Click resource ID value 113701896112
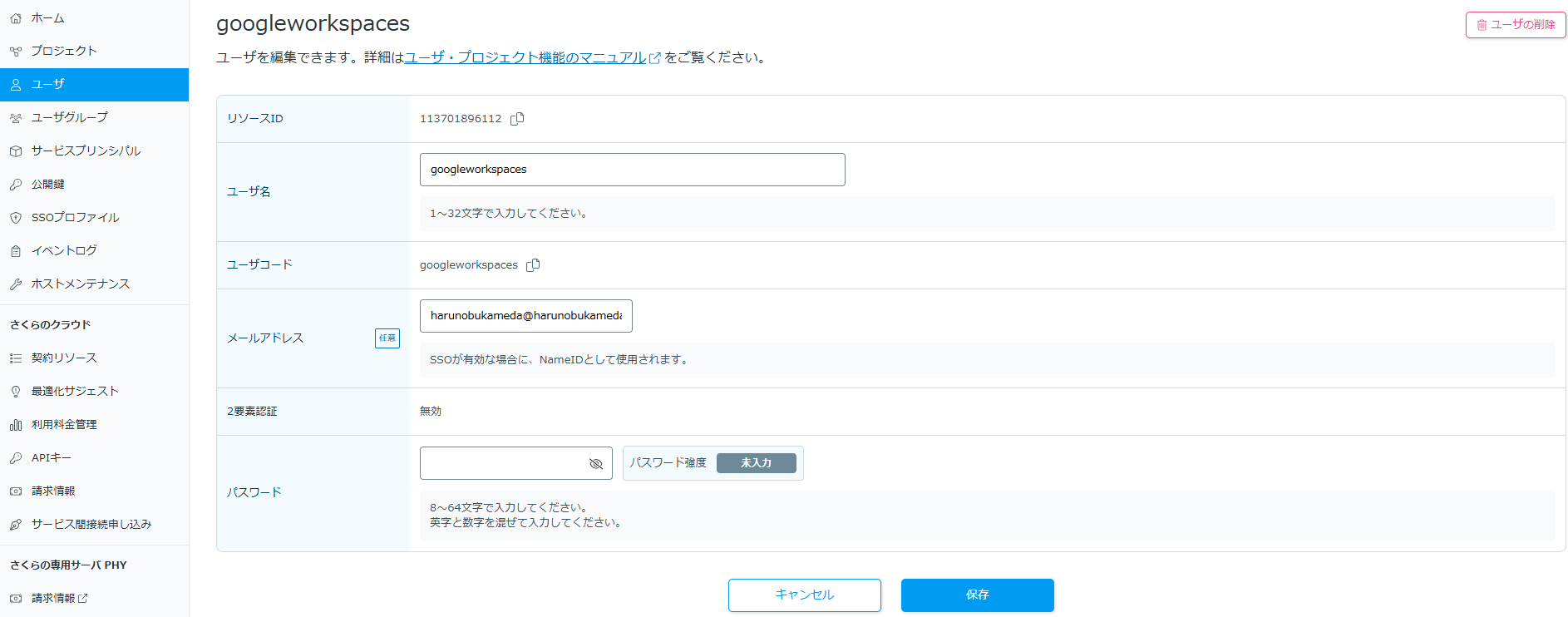 (461, 119)
